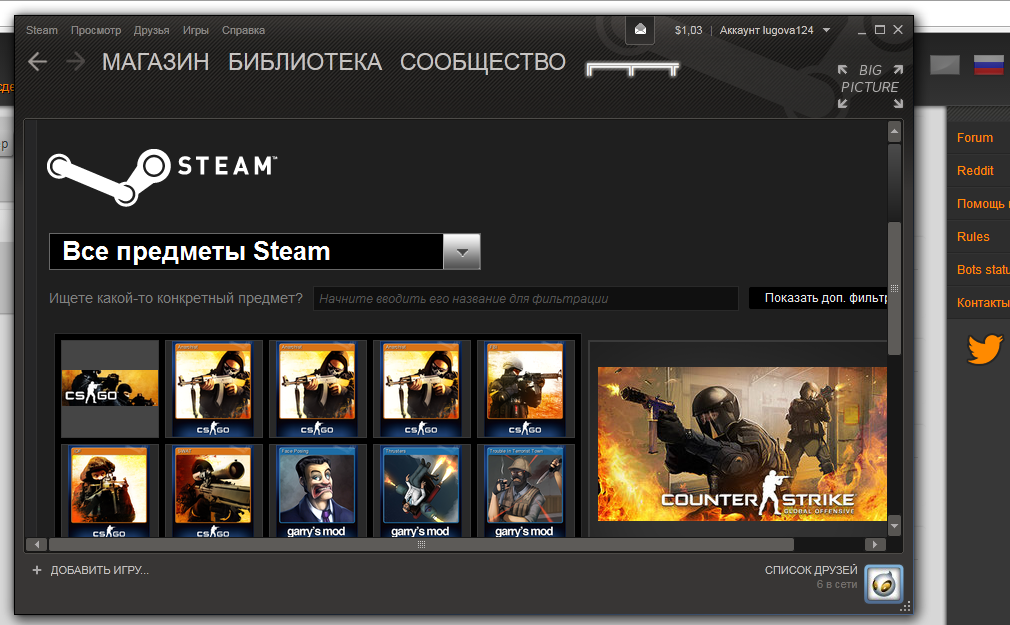This screenshot has width=1010, height=625.
Task: Select Trouble in Terrorist Town card
Action: click(x=525, y=491)
